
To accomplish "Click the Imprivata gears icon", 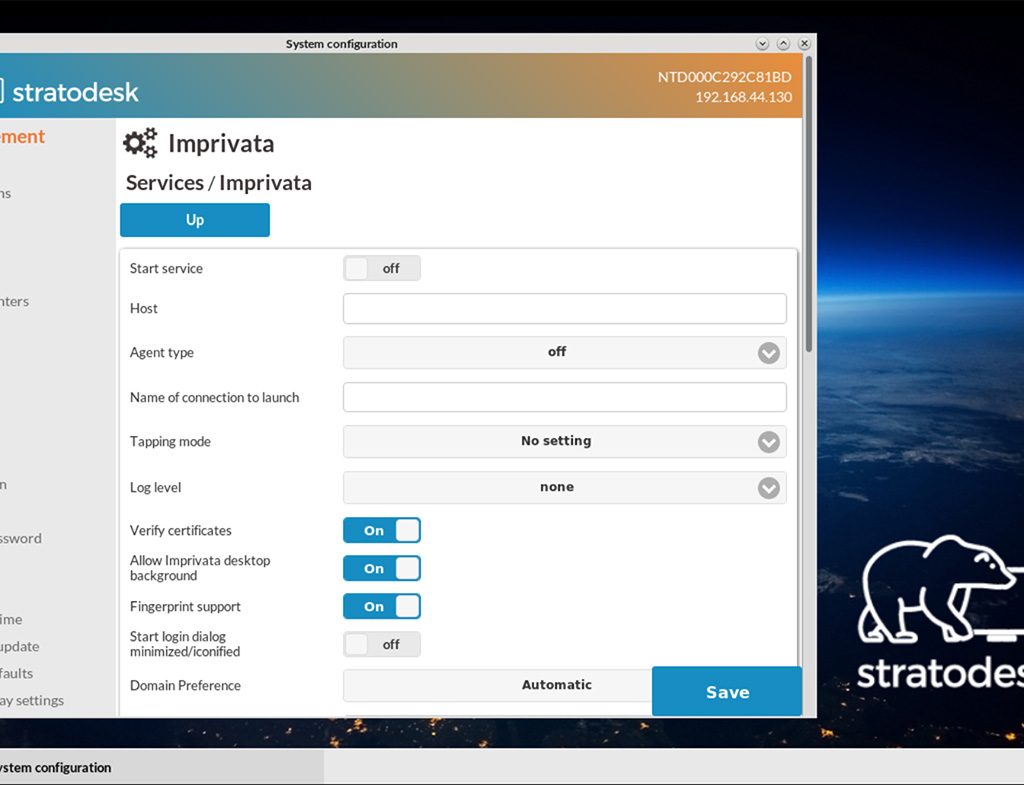I will click(x=140, y=143).
